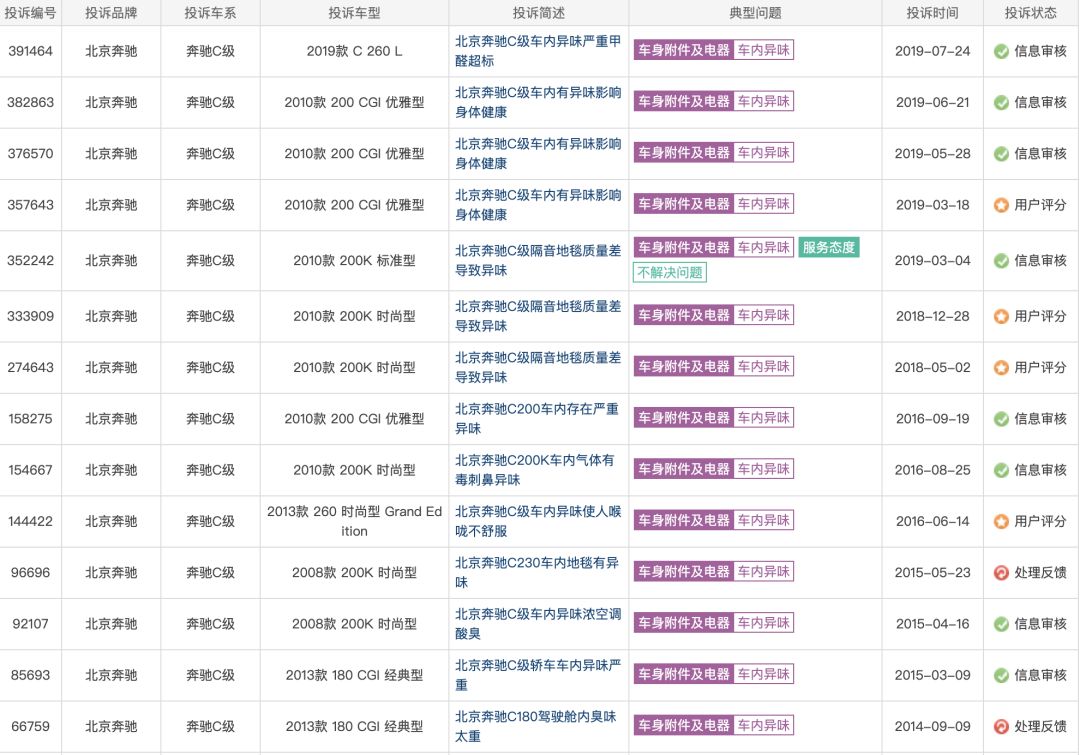Click the 投诉状态 column header
Viewport: 1080px width, 755px height.
[1030, 13]
